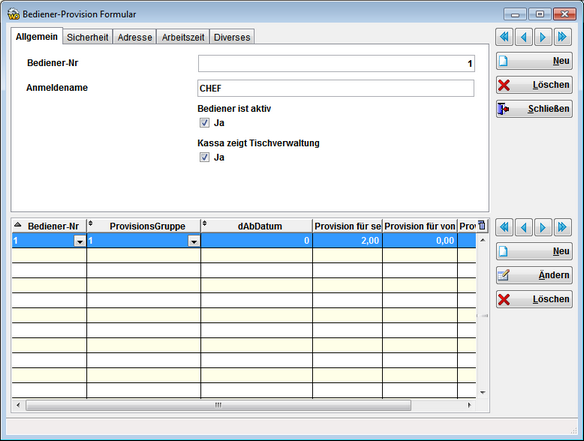Select the cell showing 0,00

click(x=420, y=241)
